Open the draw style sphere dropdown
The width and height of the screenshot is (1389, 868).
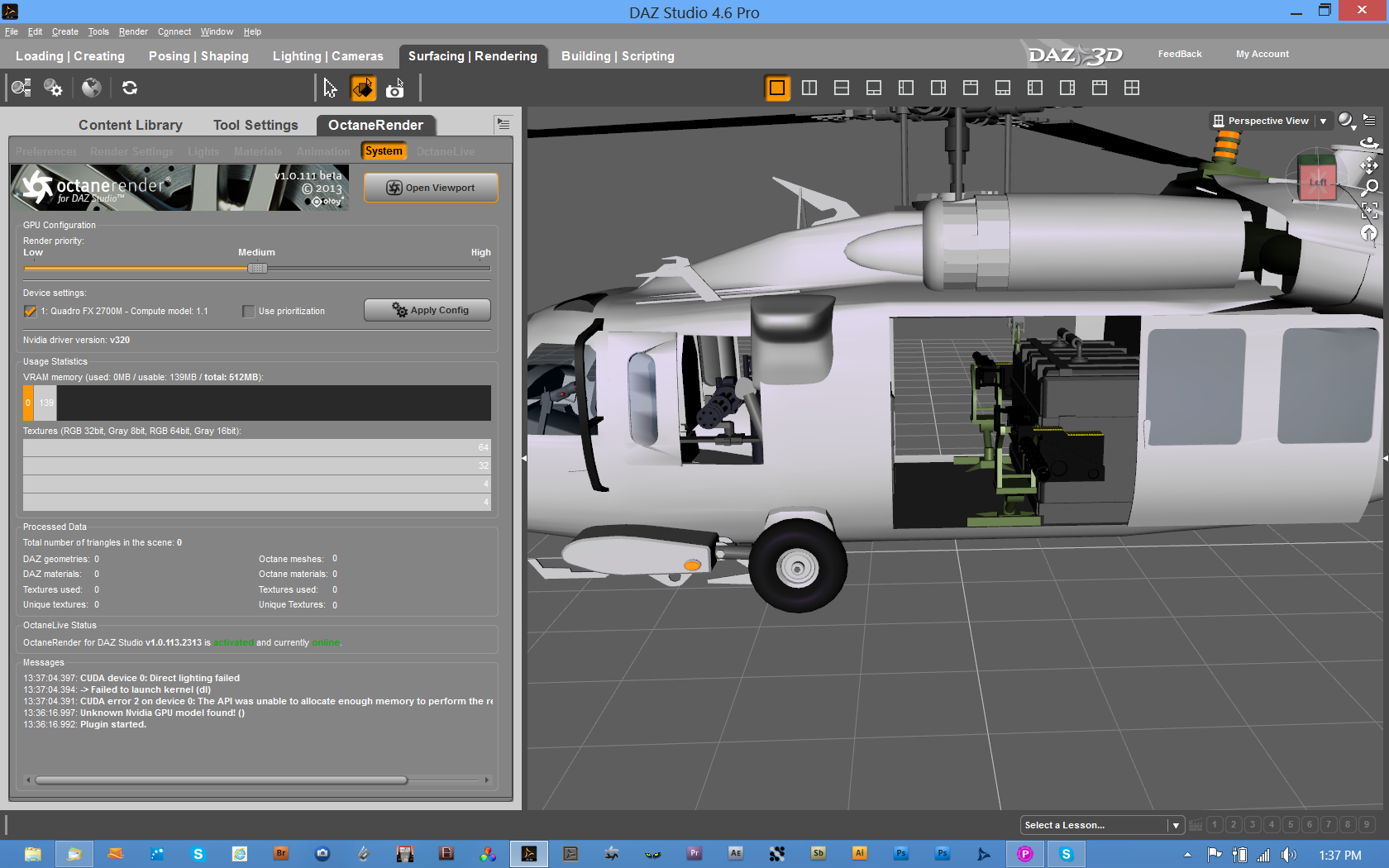pos(1347,121)
